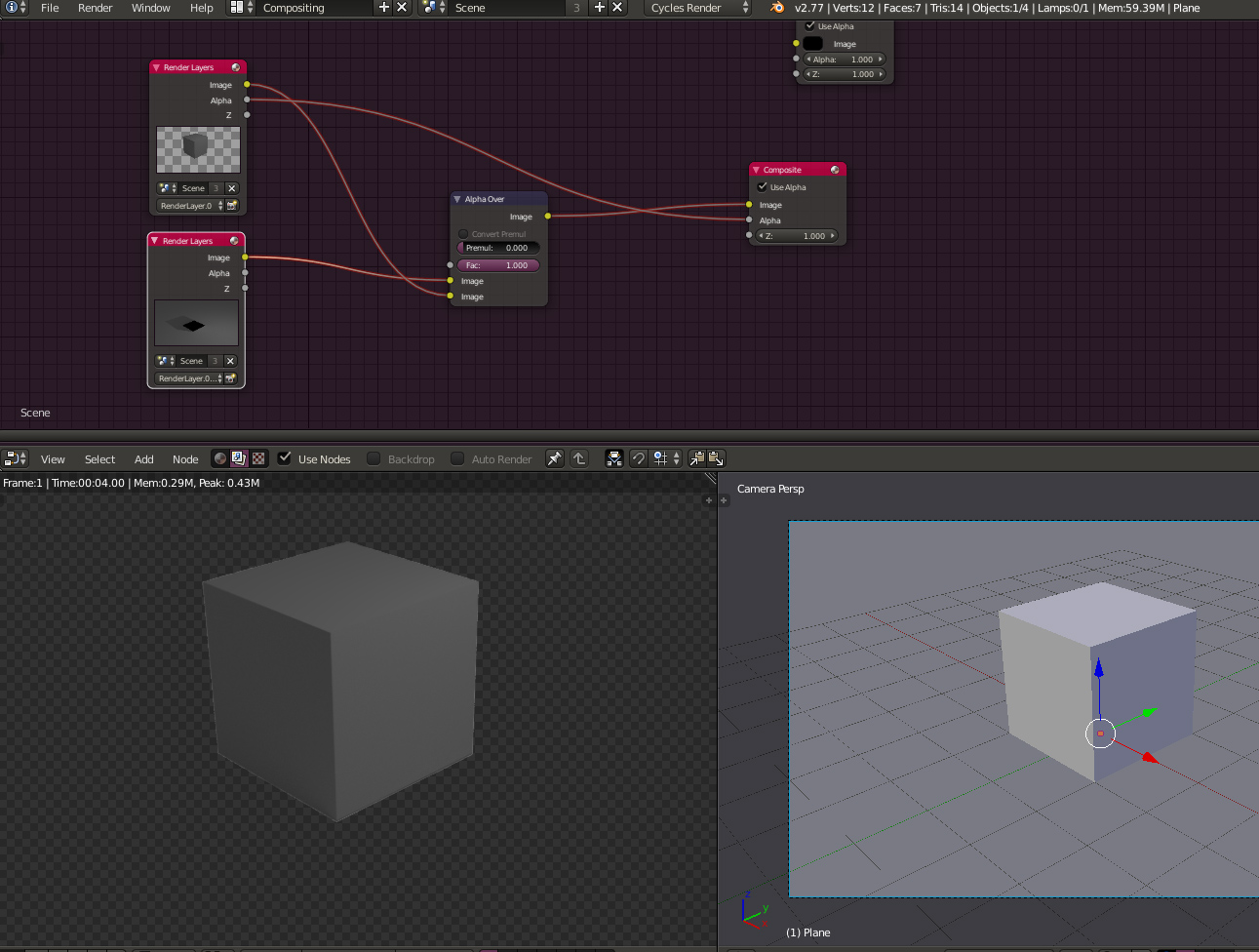The width and height of the screenshot is (1259, 952).
Task: Toggle node snapping during transform
Action: pyautogui.click(x=639, y=458)
